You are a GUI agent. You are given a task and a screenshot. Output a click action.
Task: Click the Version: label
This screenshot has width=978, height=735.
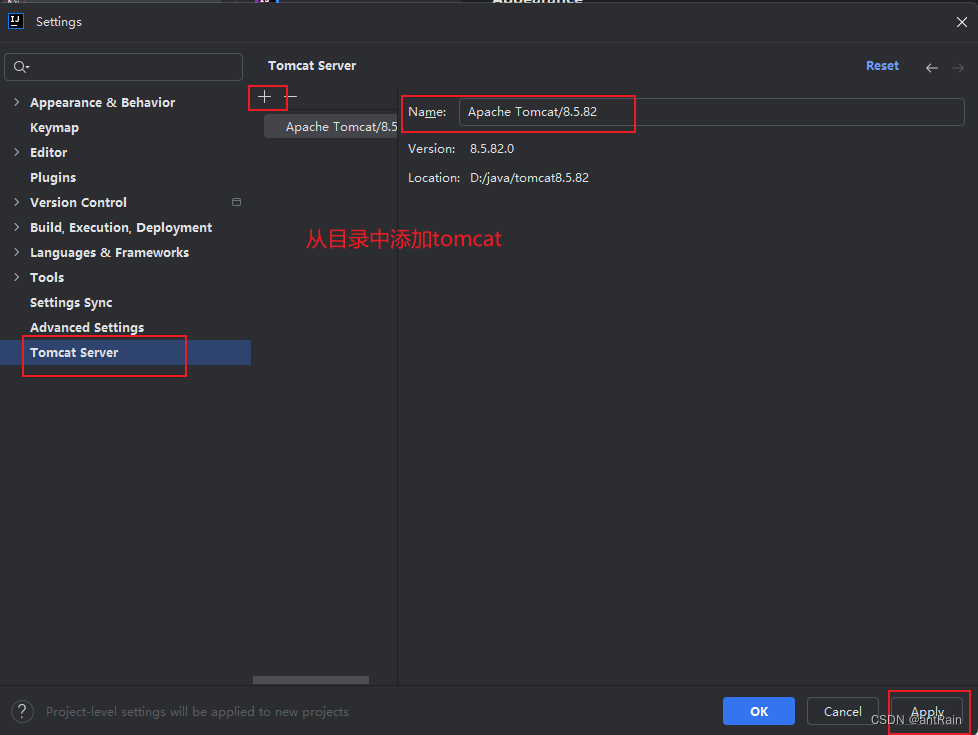click(432, 148)
